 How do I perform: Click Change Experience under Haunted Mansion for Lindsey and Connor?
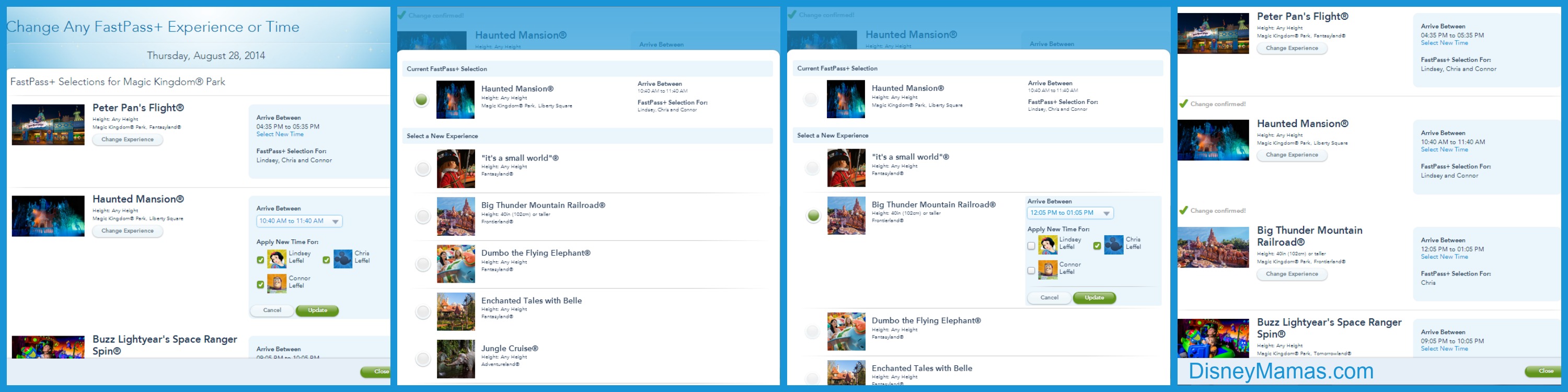point(1292,155)
